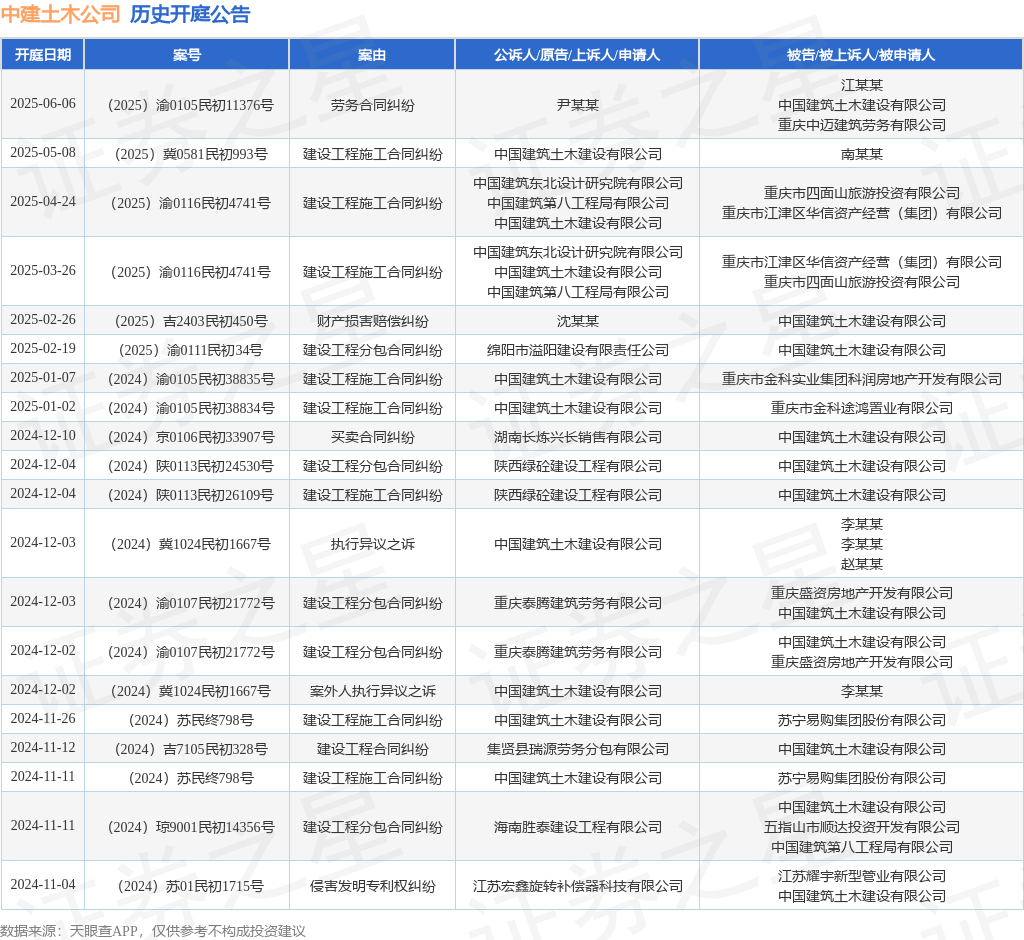
Task: Click the 案号 column header
Action: 187,55
